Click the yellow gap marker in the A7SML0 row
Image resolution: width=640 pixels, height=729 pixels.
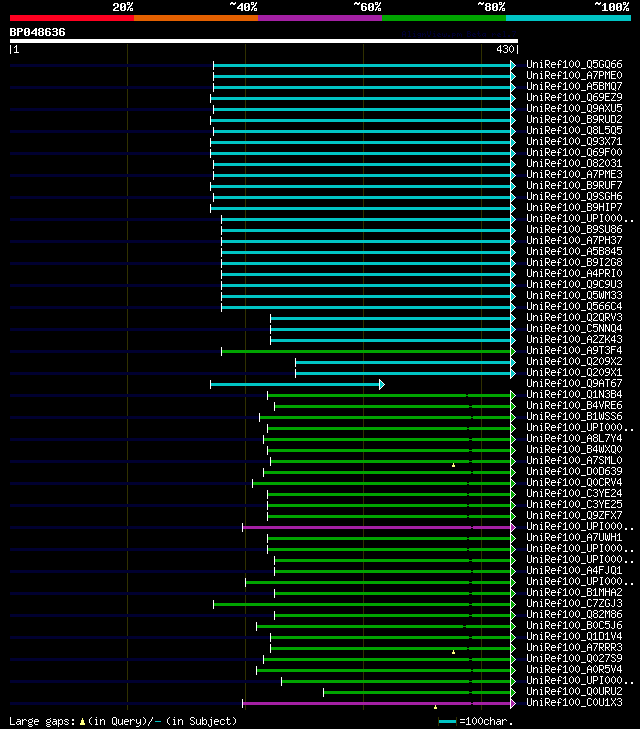coord(453,465)
